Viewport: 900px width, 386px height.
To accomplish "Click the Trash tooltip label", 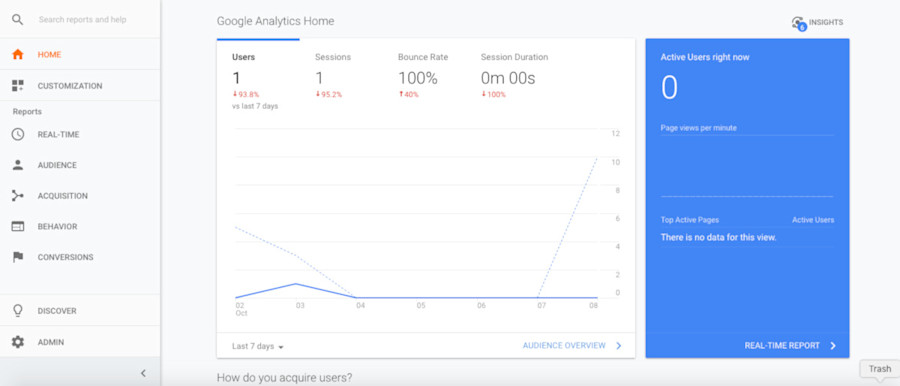I will click(880, 369).
